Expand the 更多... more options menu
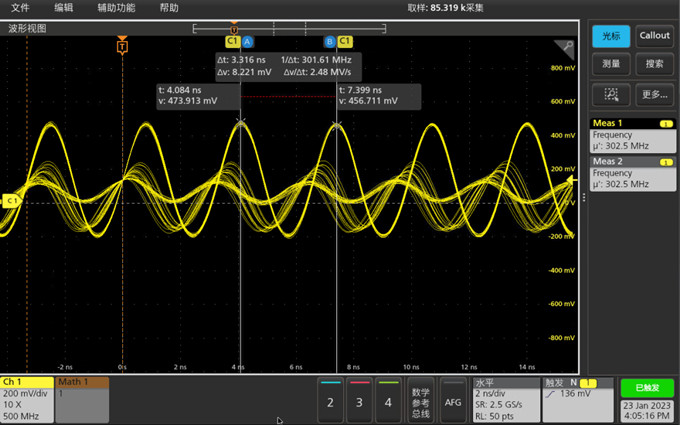 [x=655, y=94]
